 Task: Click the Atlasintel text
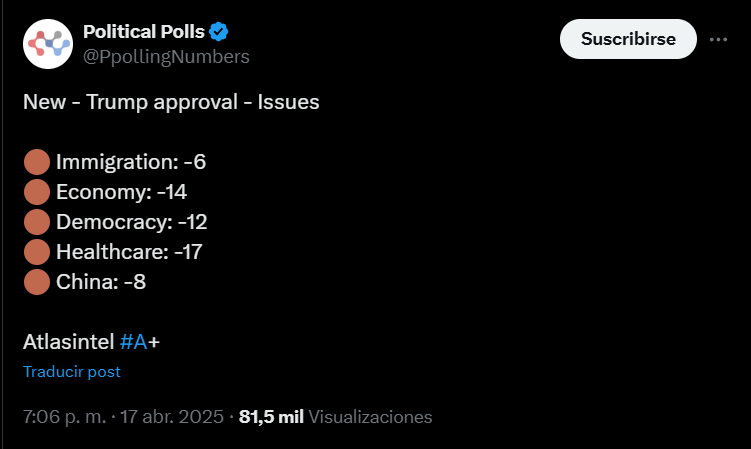pyautogui.click(x=68, y=342)
